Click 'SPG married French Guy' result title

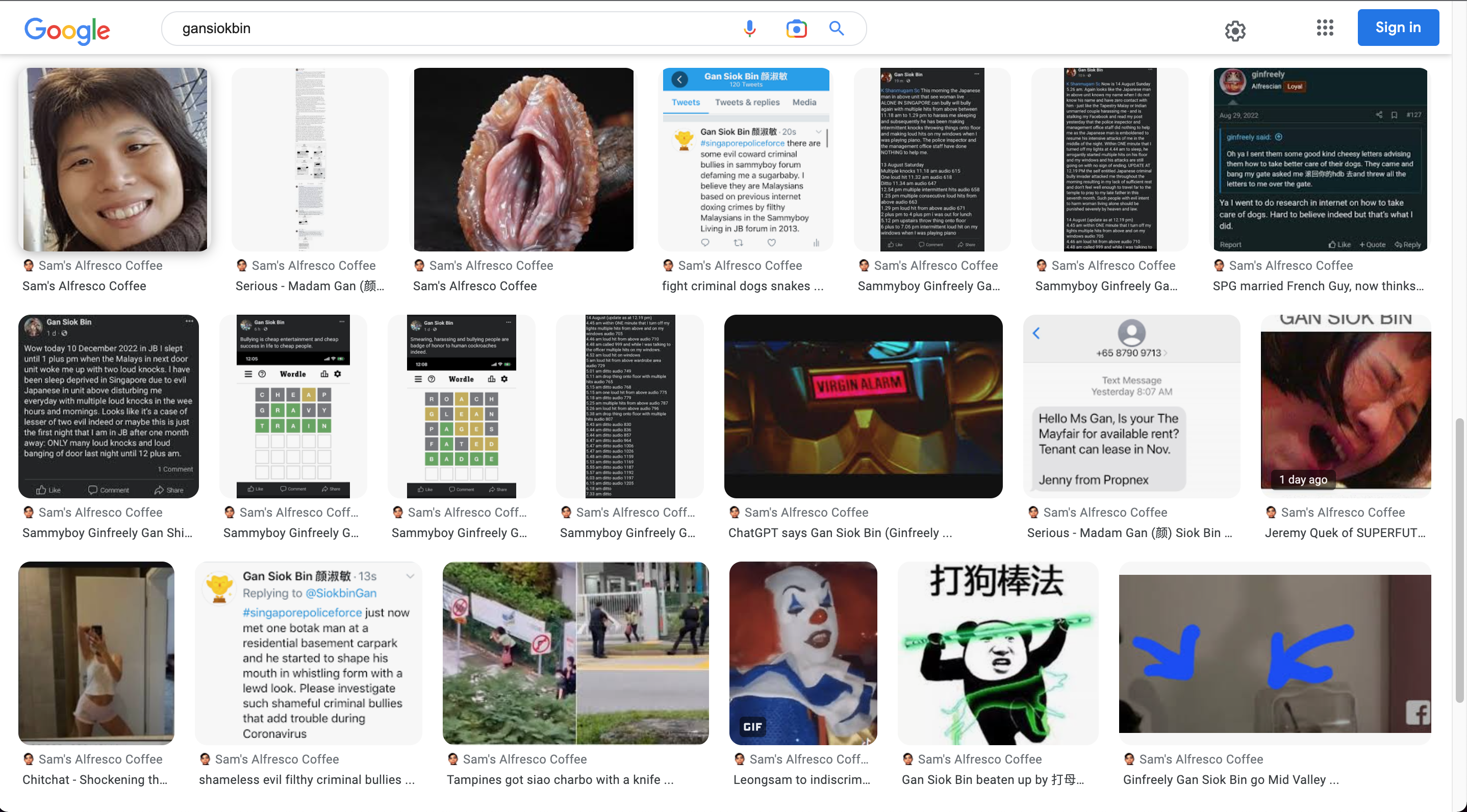click(1318, 286)
